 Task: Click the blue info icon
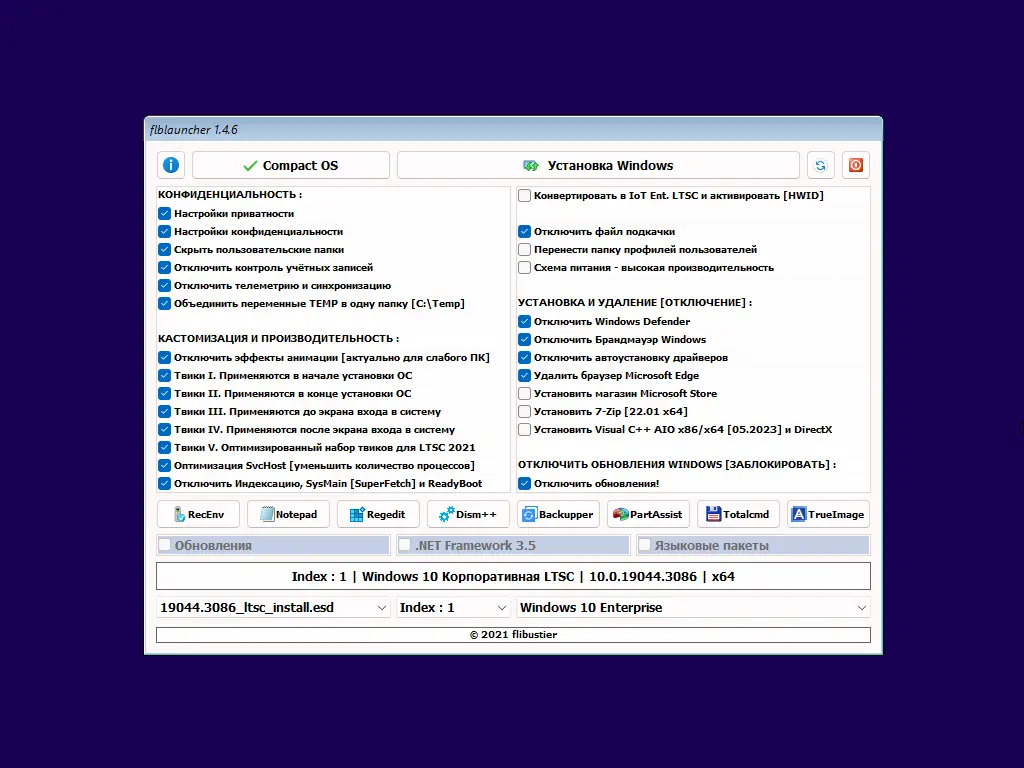click(x=170, y=164)
